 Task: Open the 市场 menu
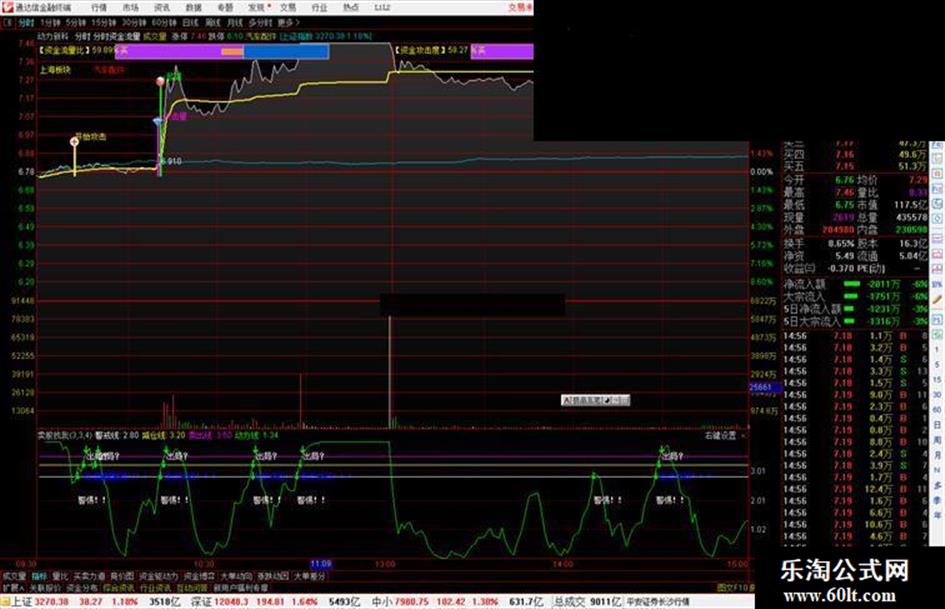130,8
